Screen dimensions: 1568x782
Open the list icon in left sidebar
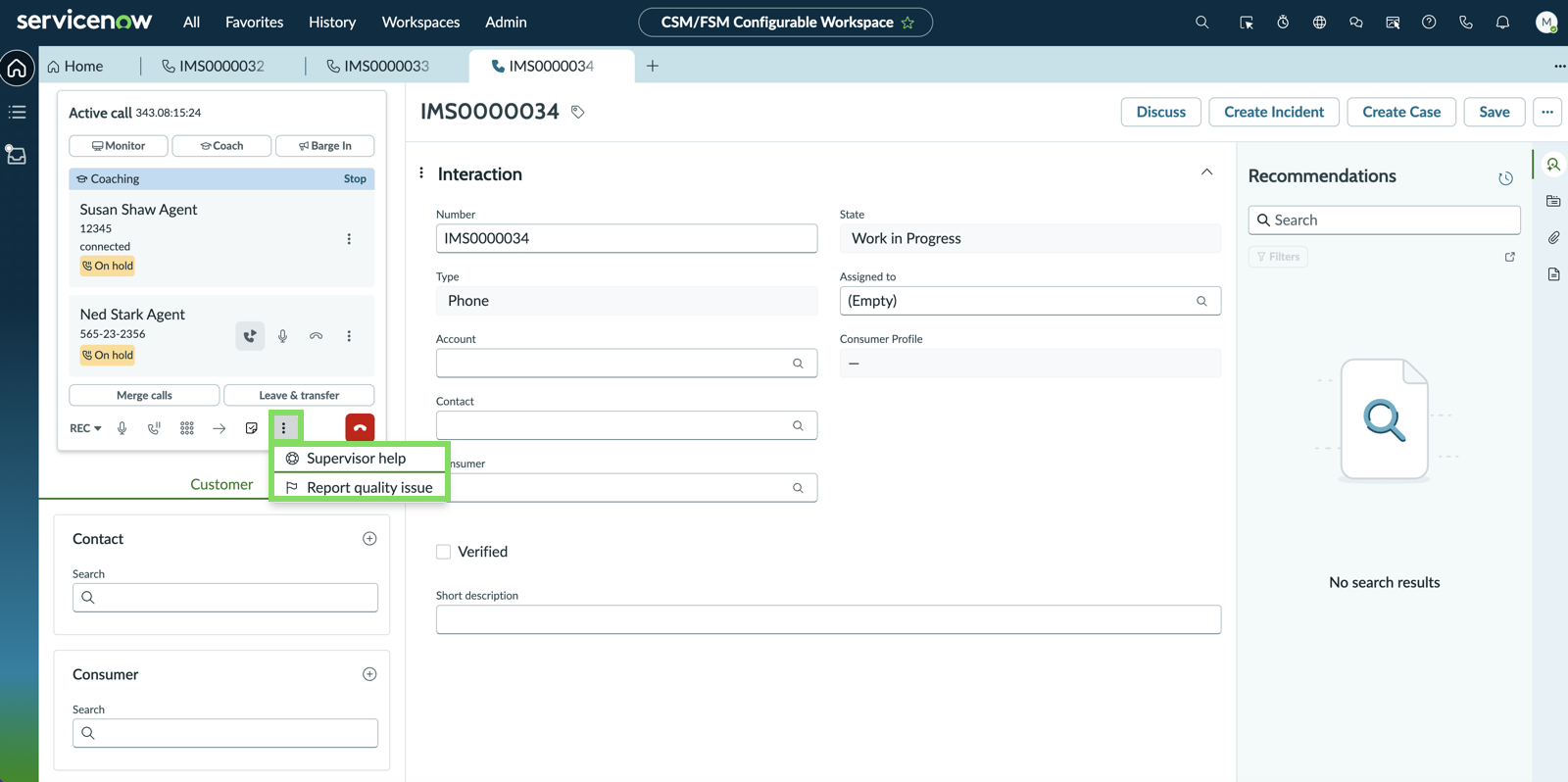17,112
